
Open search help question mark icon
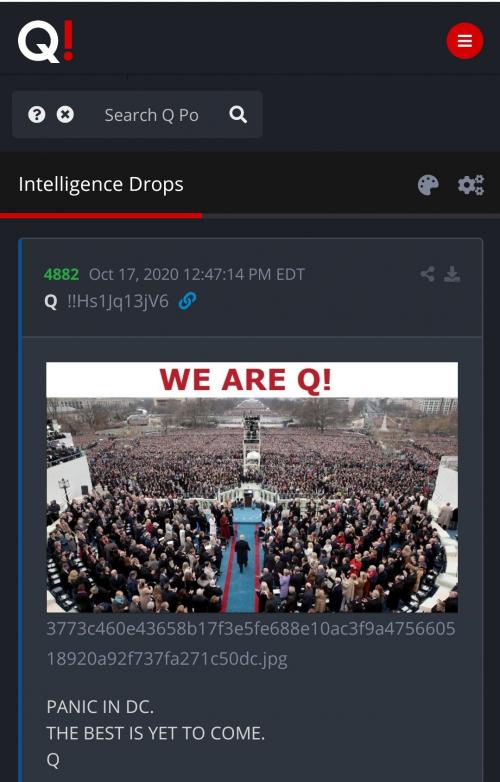pyautogui.click(x=37, y=115)
